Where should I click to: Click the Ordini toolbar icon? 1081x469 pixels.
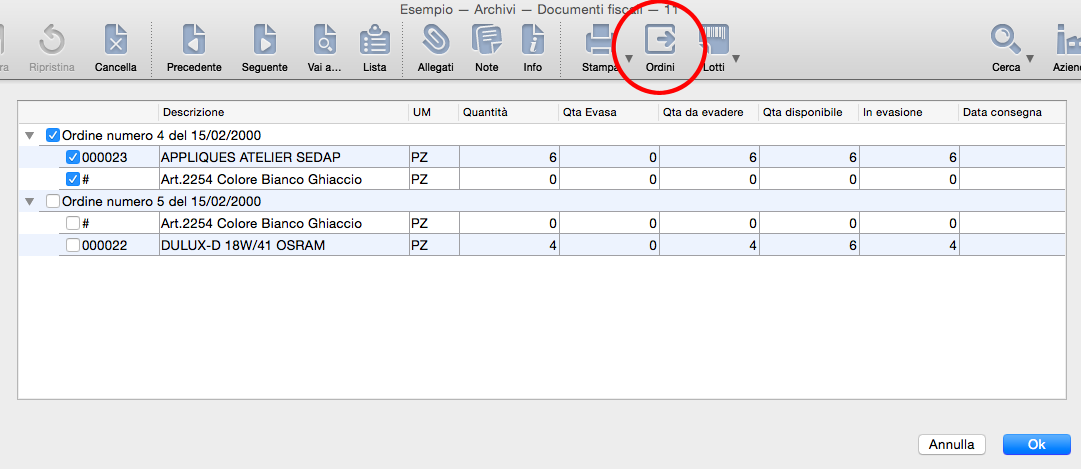660,42
